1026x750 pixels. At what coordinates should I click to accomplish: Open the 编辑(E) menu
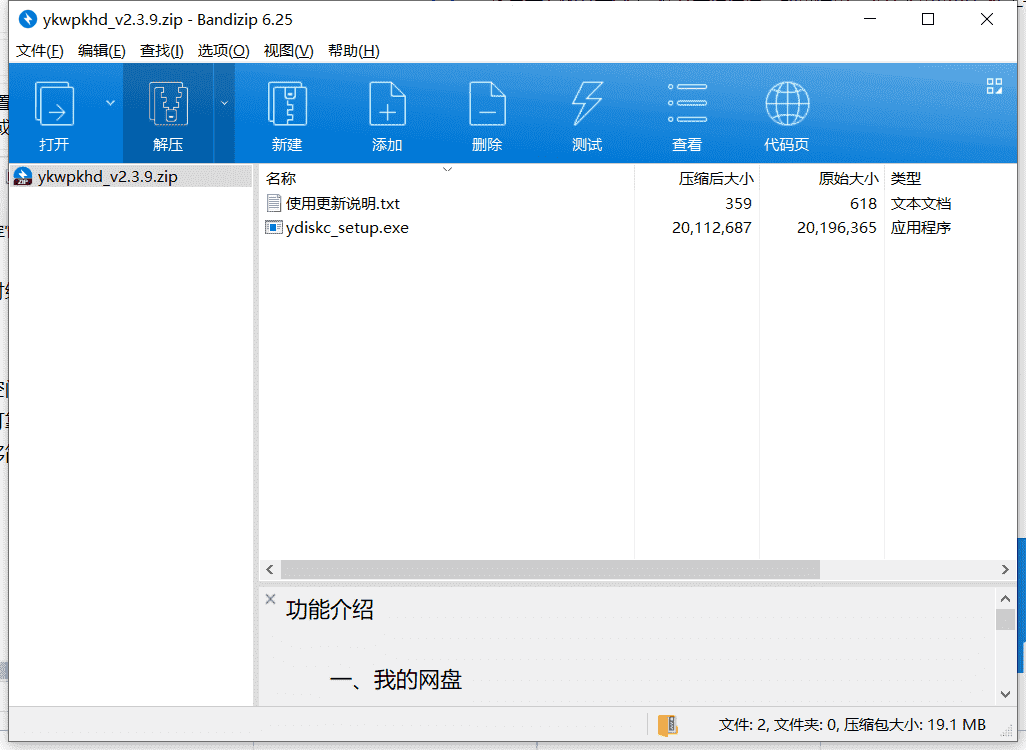click(101, 51)
